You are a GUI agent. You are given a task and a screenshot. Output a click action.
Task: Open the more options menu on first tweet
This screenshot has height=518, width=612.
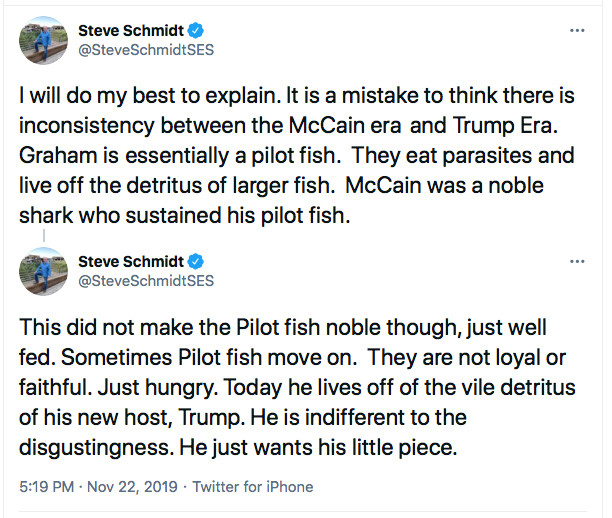pyautogui.click(x=577, y=30)
